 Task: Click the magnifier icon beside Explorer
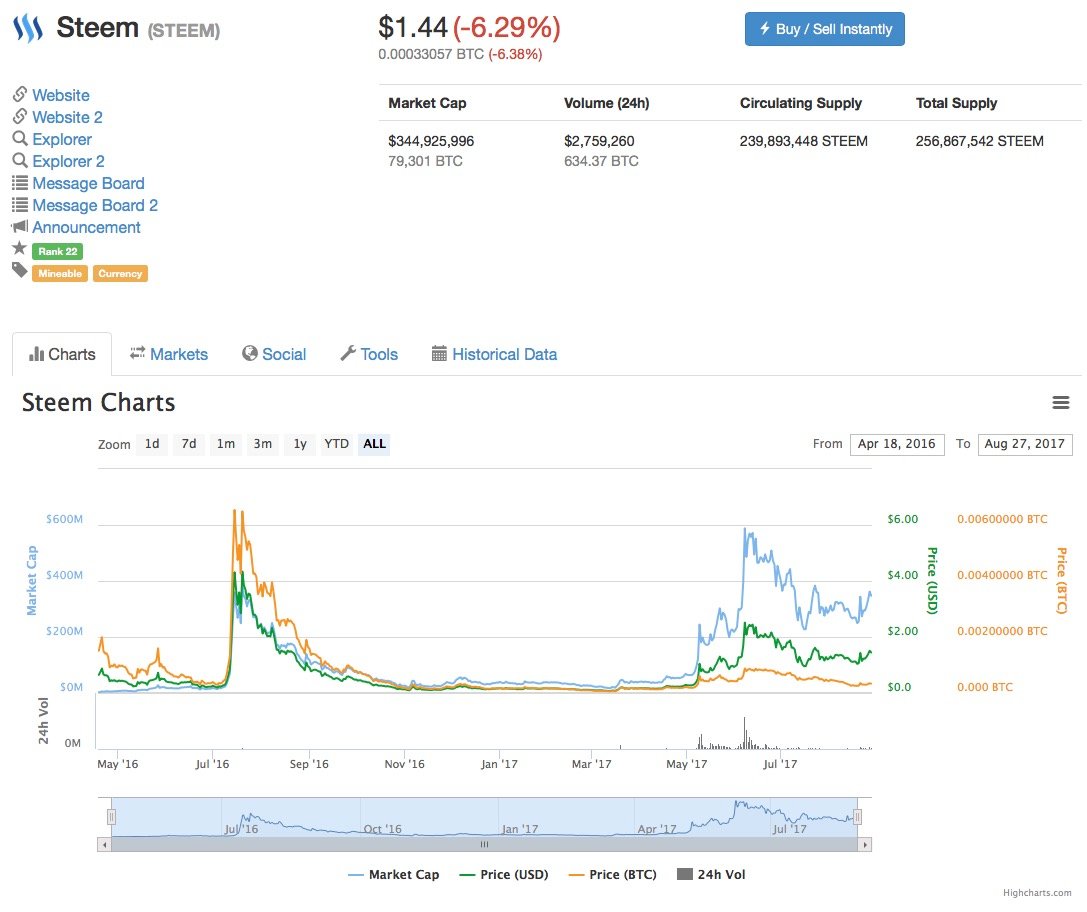(x=20, y=138)
